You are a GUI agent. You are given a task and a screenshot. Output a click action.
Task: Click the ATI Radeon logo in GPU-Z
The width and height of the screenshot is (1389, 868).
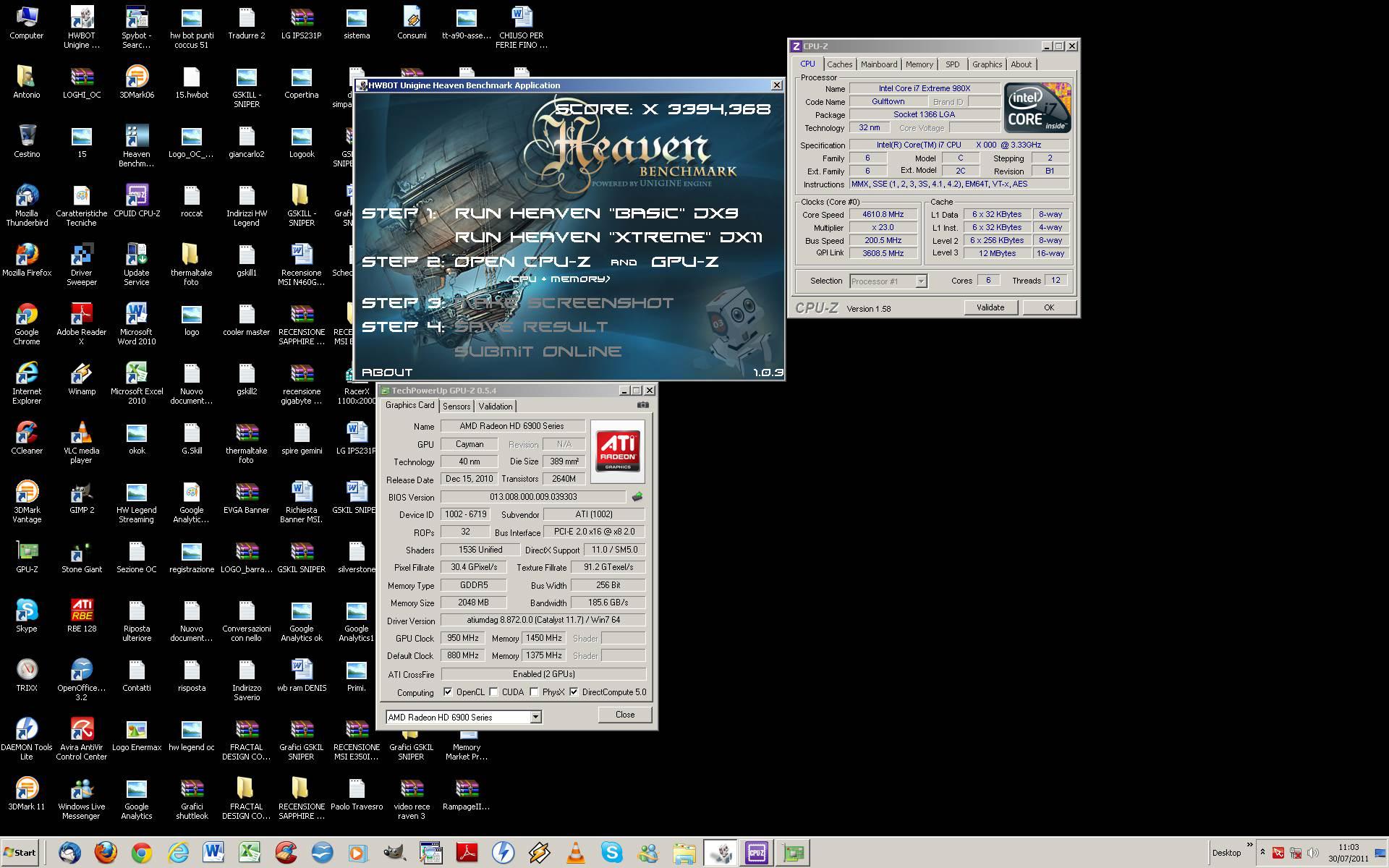618,451
